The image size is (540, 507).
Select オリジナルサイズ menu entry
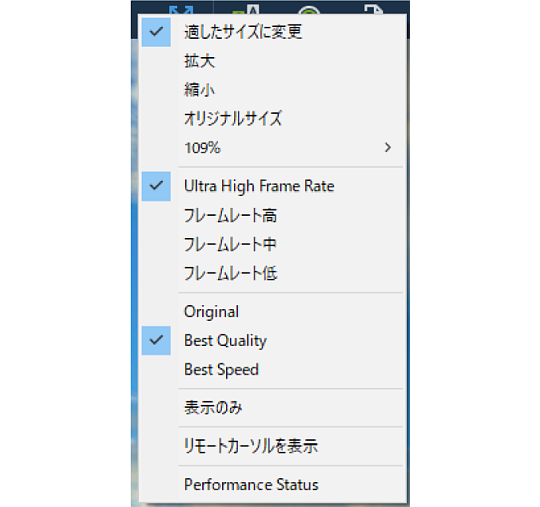click(x=272, y=118)
